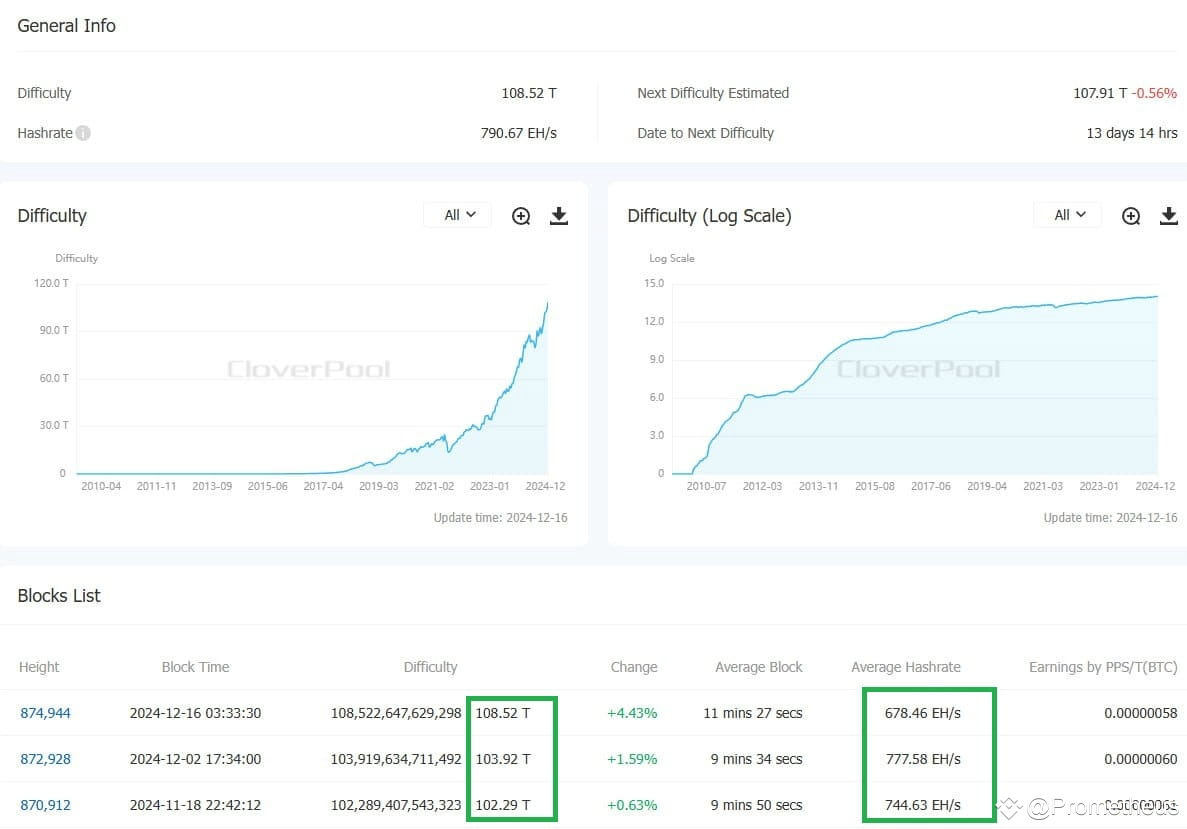Open the All dropdown on the Log Scale chart
The image size is (1187, 829).
click(x=1067, y=214)
